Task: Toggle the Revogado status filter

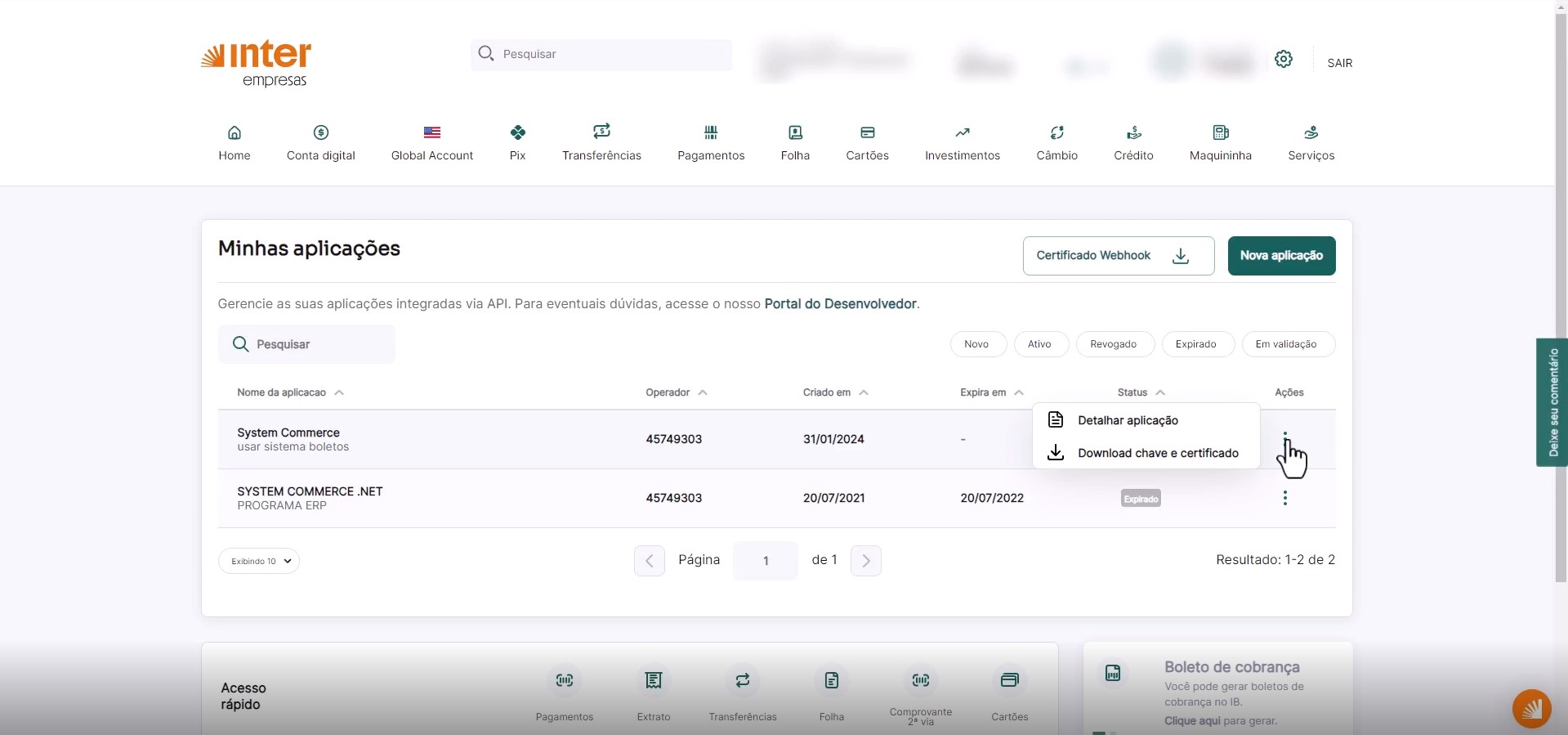Action: pos(1113,344)
